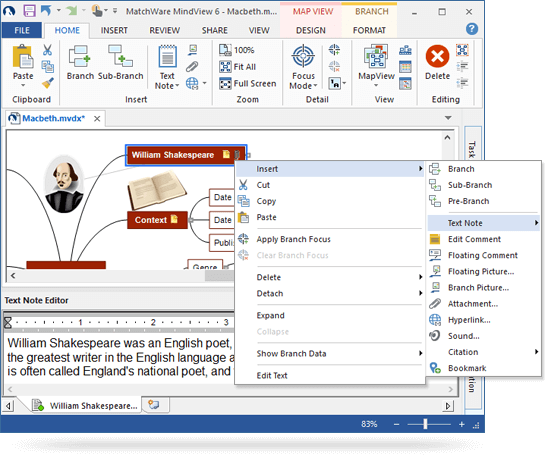
Task: Click the Paste clipboard icon
Action: (23, 56)
